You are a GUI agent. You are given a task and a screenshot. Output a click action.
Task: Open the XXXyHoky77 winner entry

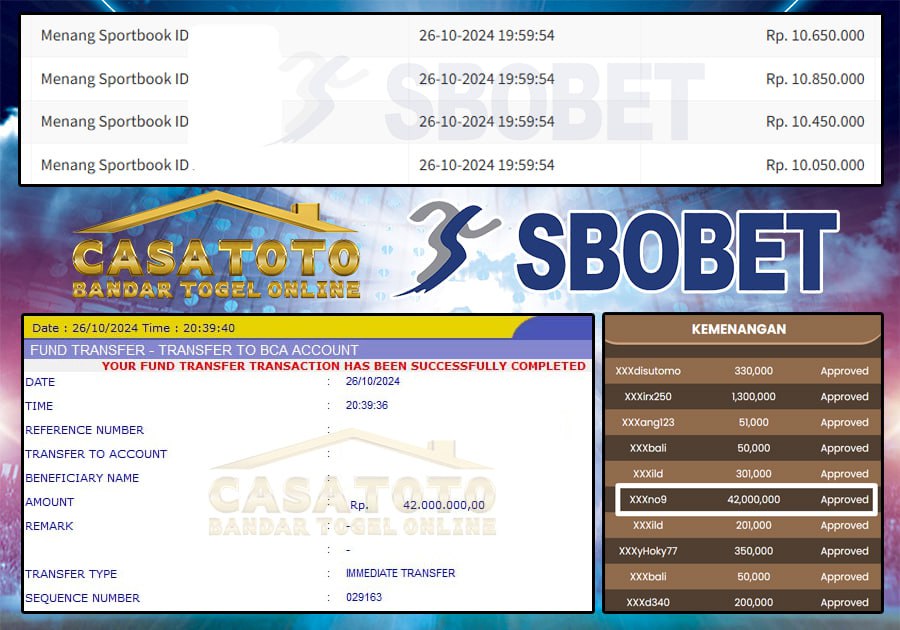(x=648, y=551)
